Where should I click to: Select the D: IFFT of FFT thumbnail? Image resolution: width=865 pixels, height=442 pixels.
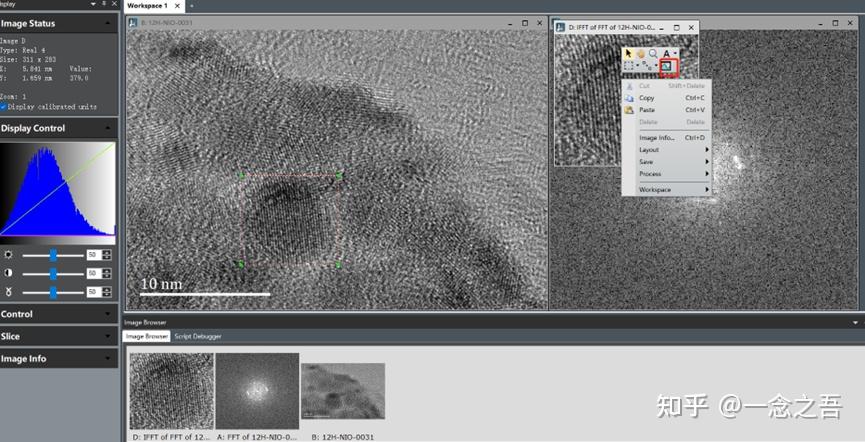coord(172,391)
